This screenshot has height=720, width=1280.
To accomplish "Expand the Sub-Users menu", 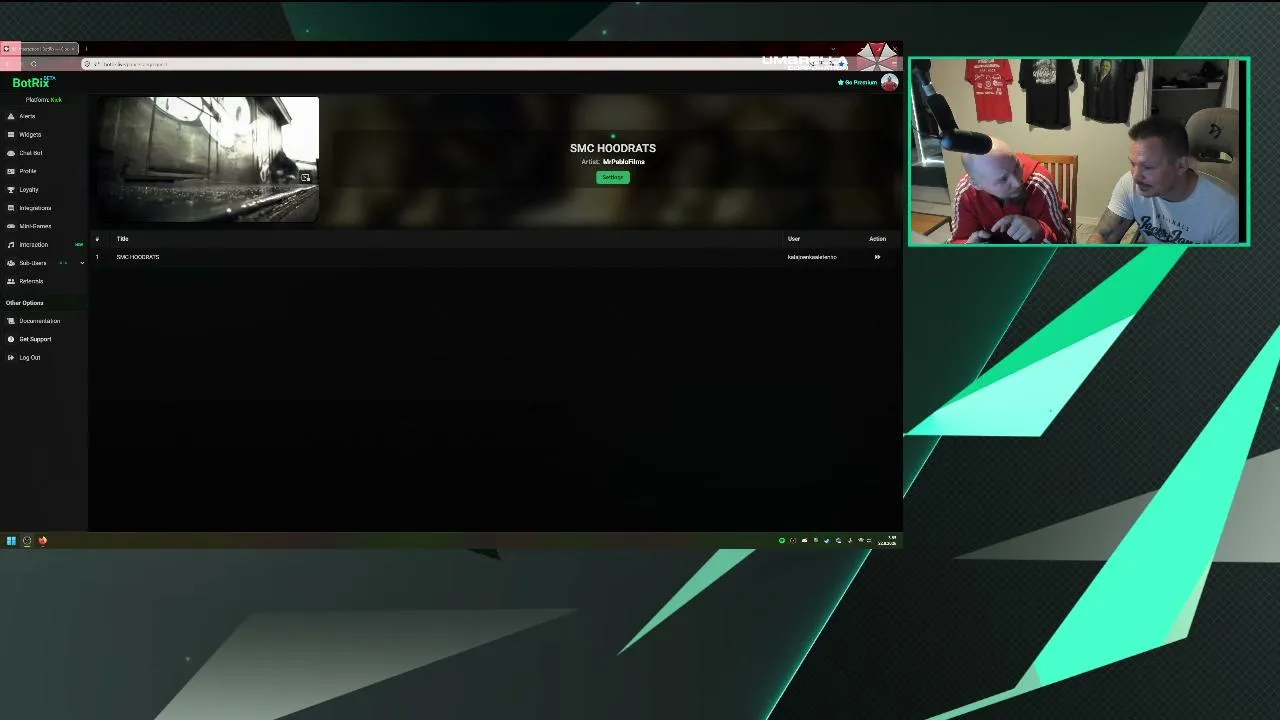I will [x=82, y=263].
